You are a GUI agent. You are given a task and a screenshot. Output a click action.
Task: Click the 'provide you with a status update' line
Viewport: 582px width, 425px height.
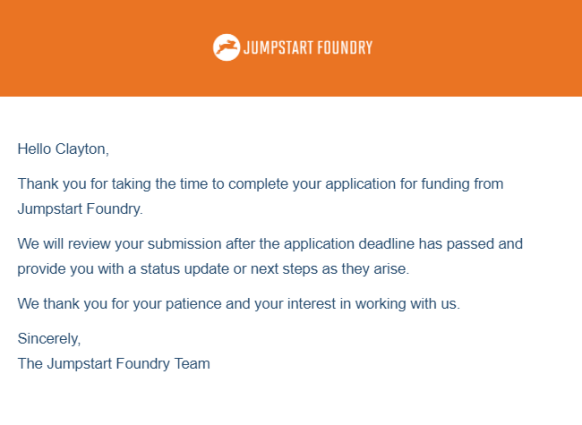[213, 269]
